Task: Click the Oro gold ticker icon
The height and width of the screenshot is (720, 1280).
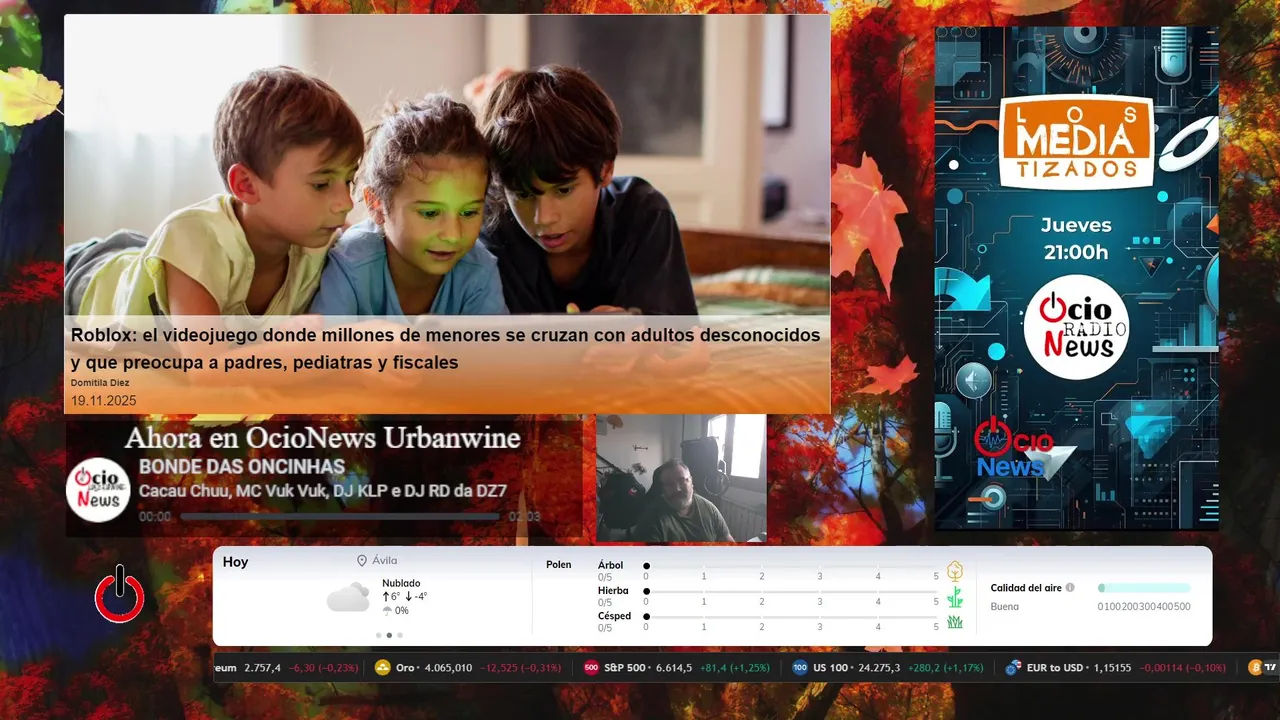Action: [x=382, y=667]
